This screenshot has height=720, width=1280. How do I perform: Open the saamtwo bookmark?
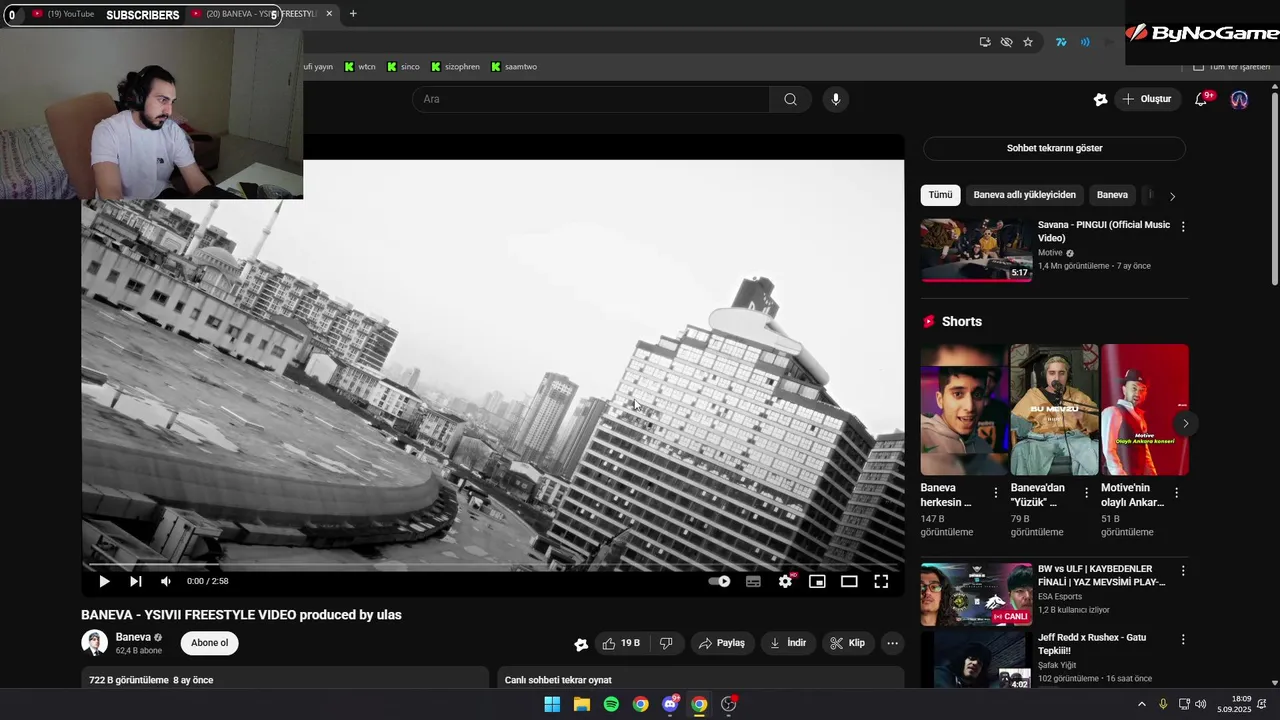pos(514,67)
